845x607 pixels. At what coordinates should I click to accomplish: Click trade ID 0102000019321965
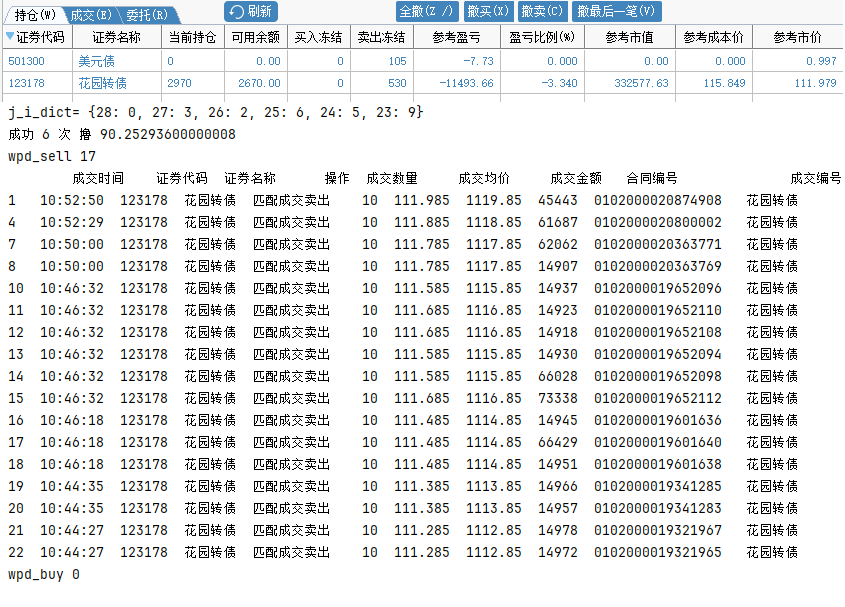(657, 553)
